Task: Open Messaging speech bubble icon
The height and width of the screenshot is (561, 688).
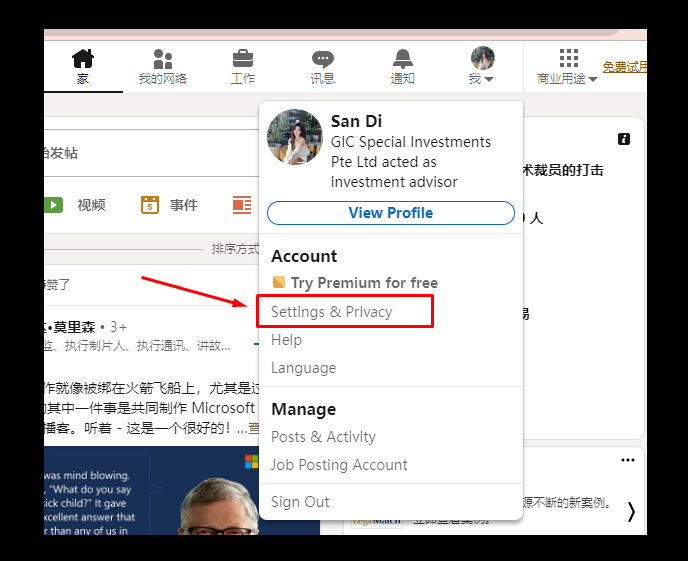Action: (x=322, y=59)
